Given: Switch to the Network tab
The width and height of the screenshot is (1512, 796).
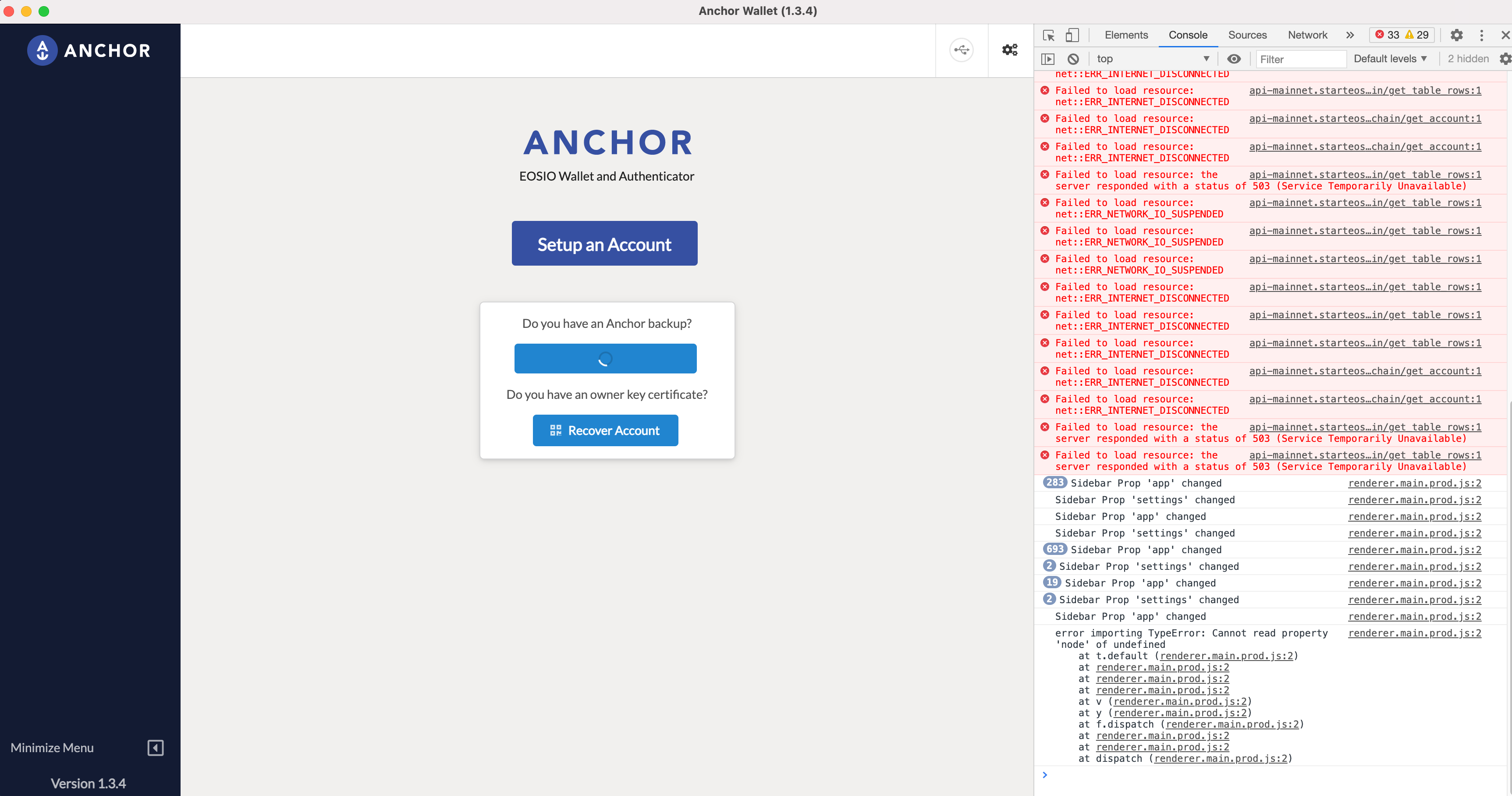Looking at the screenshot, I should (x=1307, y=35).
